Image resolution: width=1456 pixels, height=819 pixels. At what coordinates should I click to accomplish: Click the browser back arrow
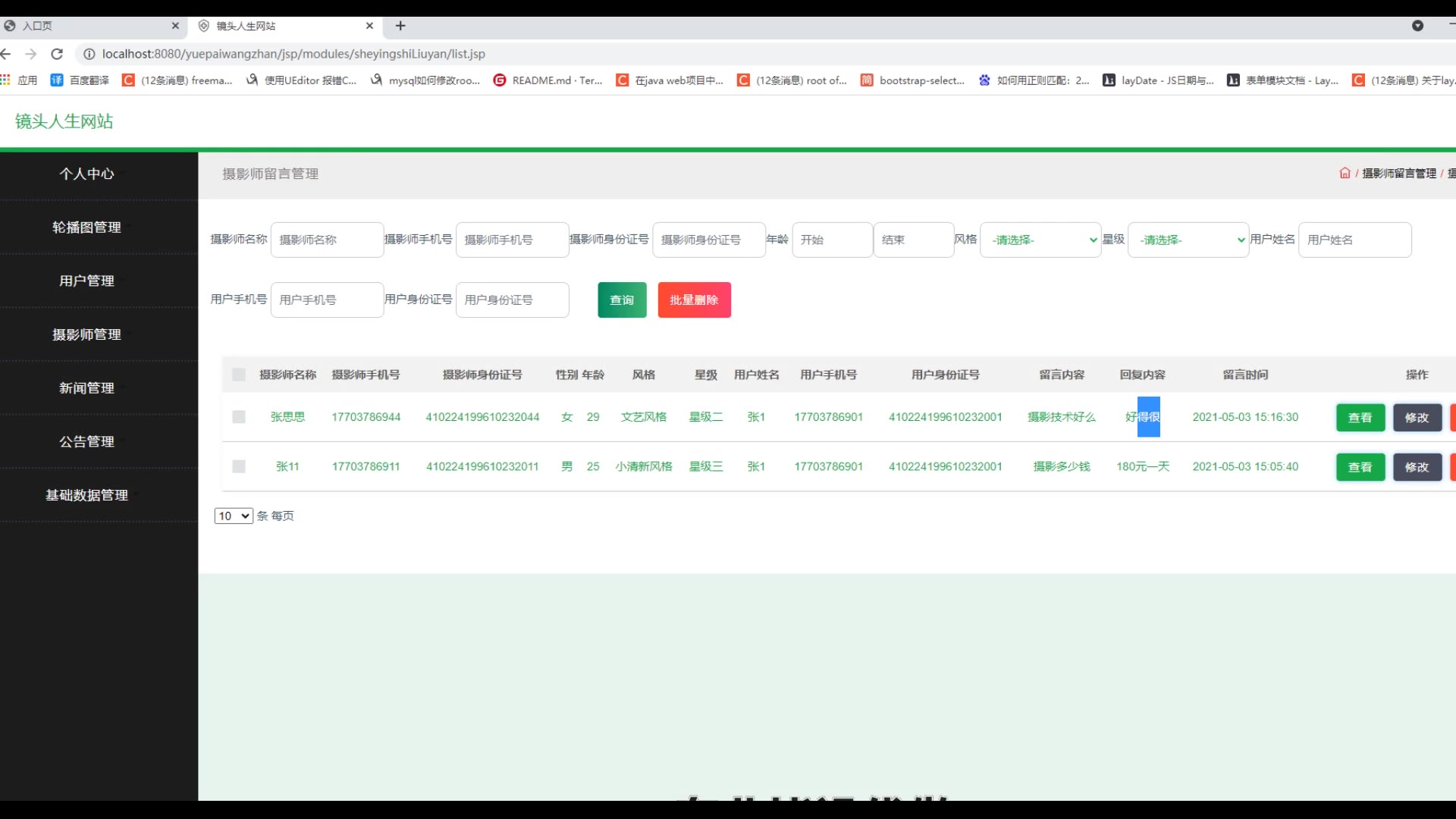coord(6,54)
